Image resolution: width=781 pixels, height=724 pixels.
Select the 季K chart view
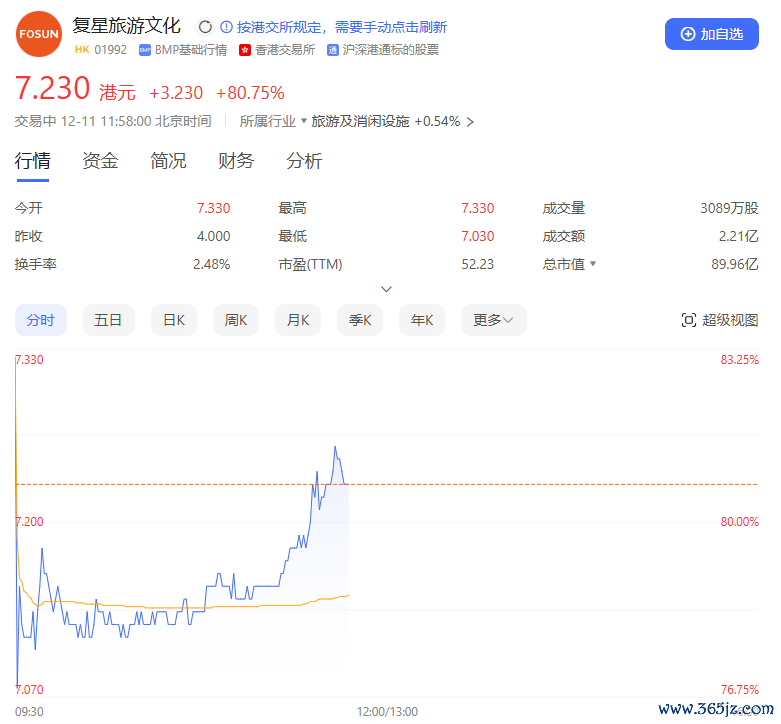(360, 320)
